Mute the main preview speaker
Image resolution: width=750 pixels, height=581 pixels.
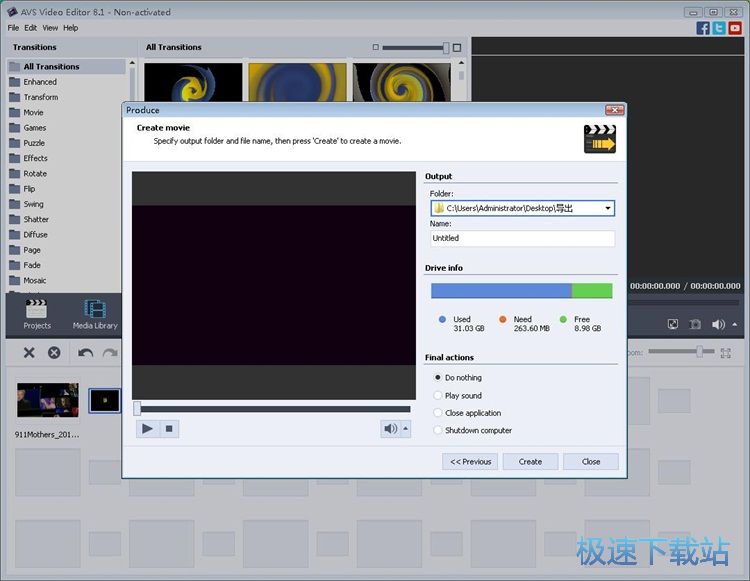718,324
